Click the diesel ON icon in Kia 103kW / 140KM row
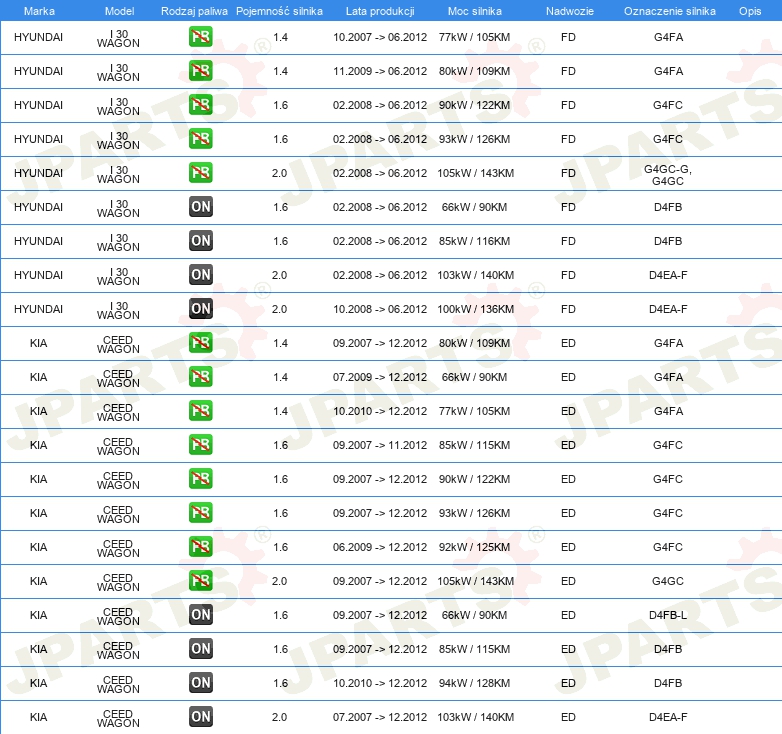 tap(200, 717)
